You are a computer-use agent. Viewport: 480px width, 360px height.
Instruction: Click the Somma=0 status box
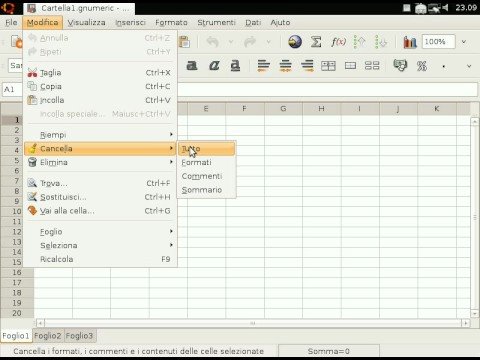click(x=329, y=351)
